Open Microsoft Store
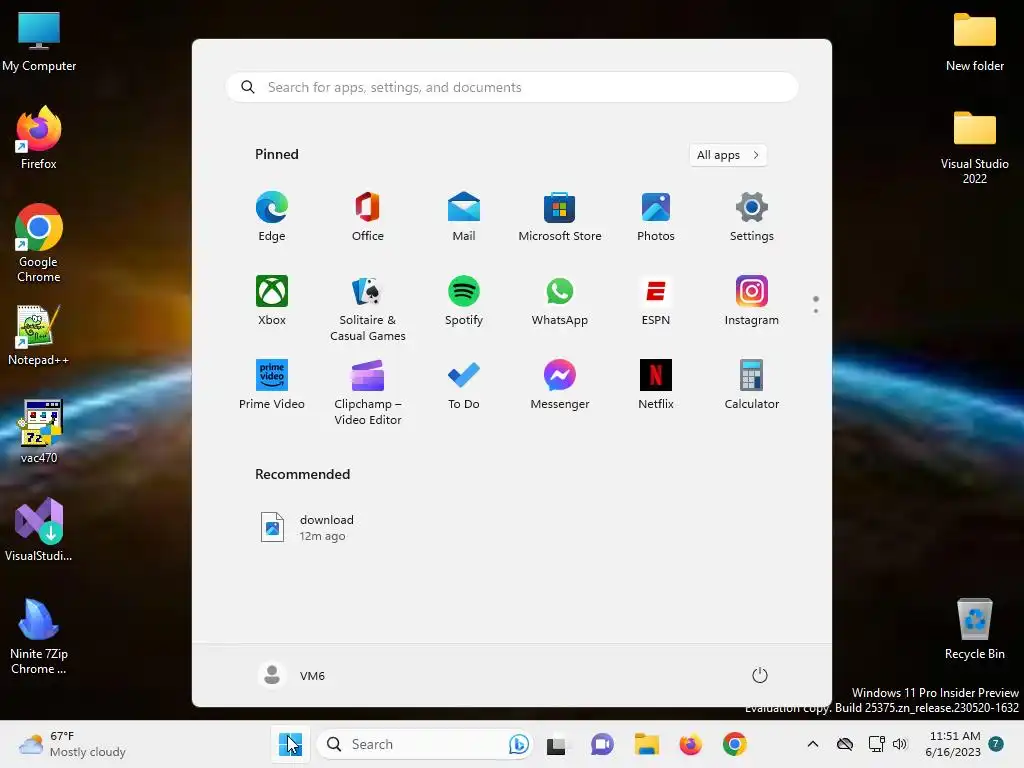This screenshot has height=768, width=1024. point(560,217)
